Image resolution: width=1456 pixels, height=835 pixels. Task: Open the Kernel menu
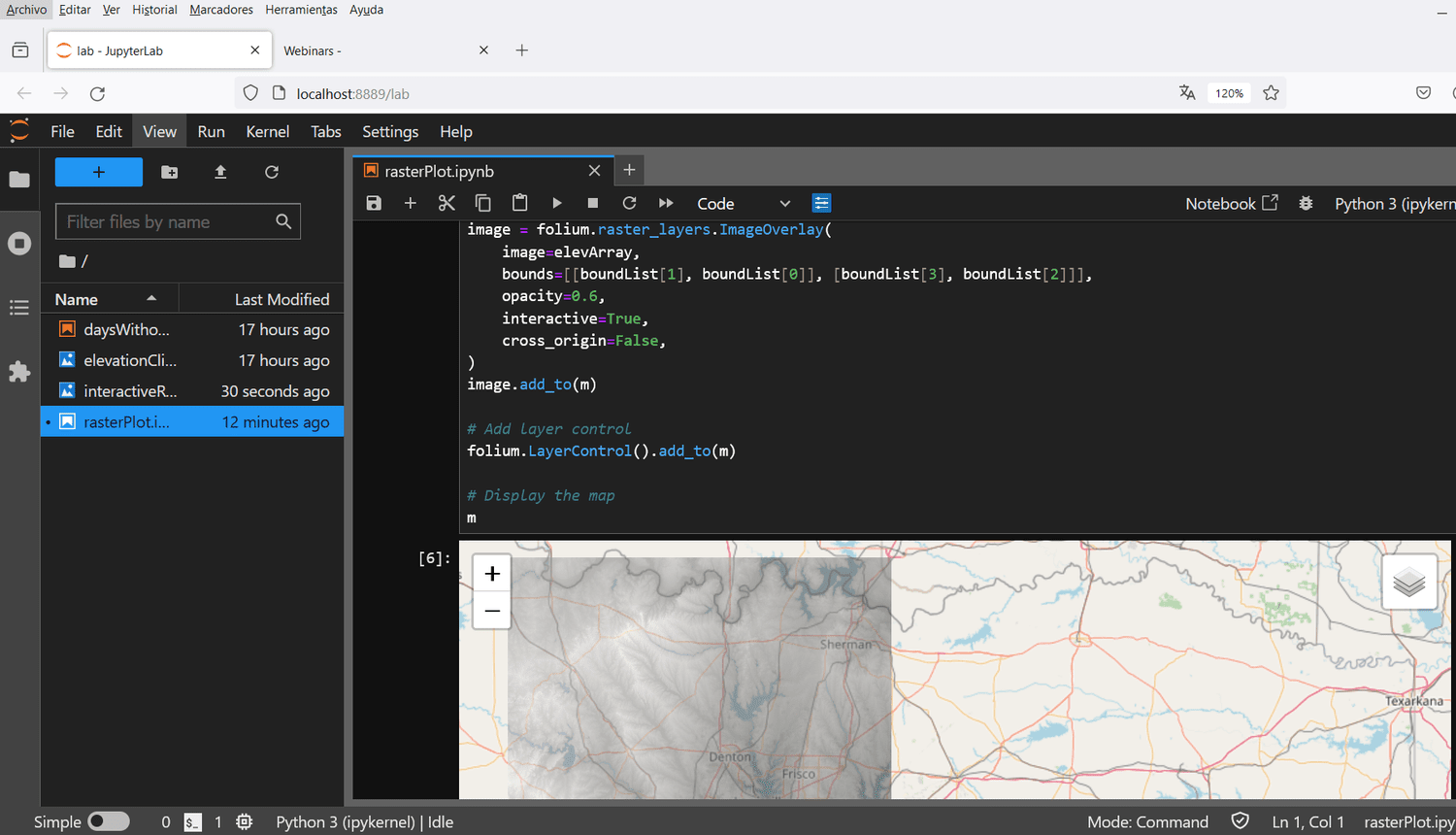pos(266,131)
